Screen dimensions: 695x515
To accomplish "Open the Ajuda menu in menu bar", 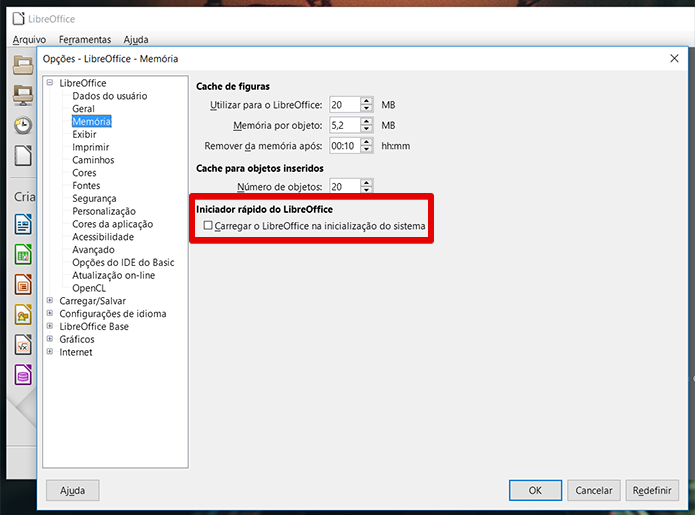I will tap(136, 39).
